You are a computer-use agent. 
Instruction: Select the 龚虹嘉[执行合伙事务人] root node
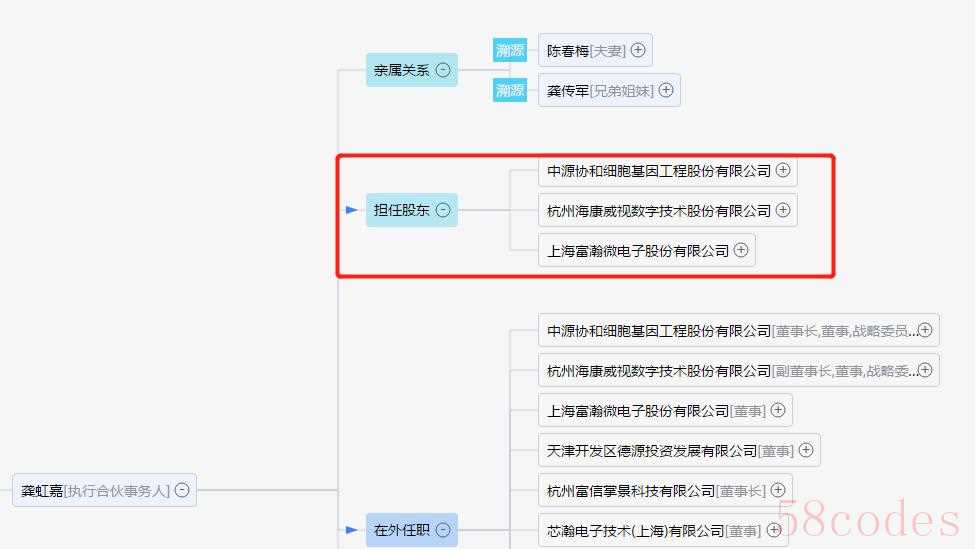(104, 490)
